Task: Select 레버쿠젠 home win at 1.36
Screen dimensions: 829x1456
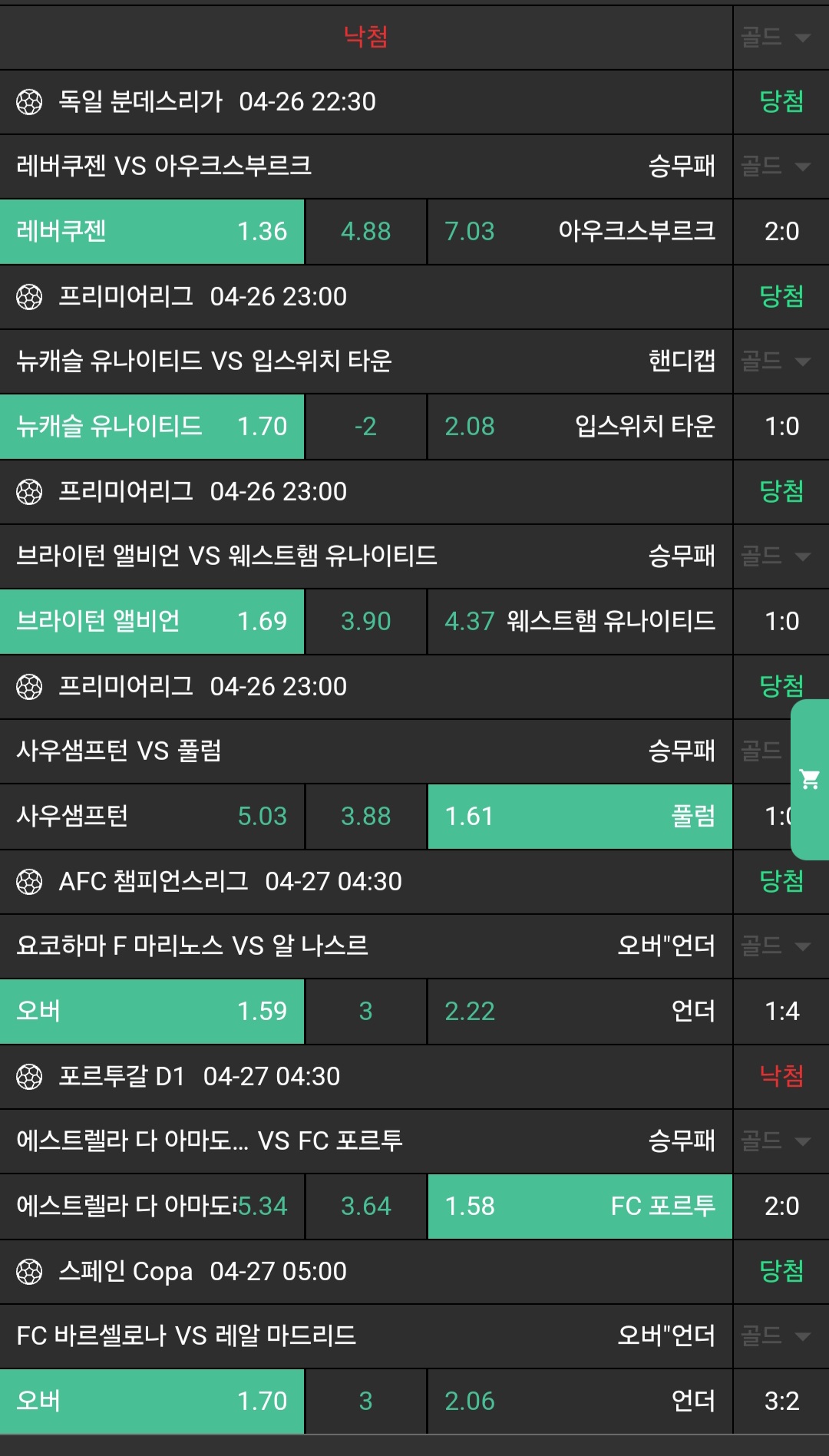Action: pyautogui.click(x=152, y=231)
